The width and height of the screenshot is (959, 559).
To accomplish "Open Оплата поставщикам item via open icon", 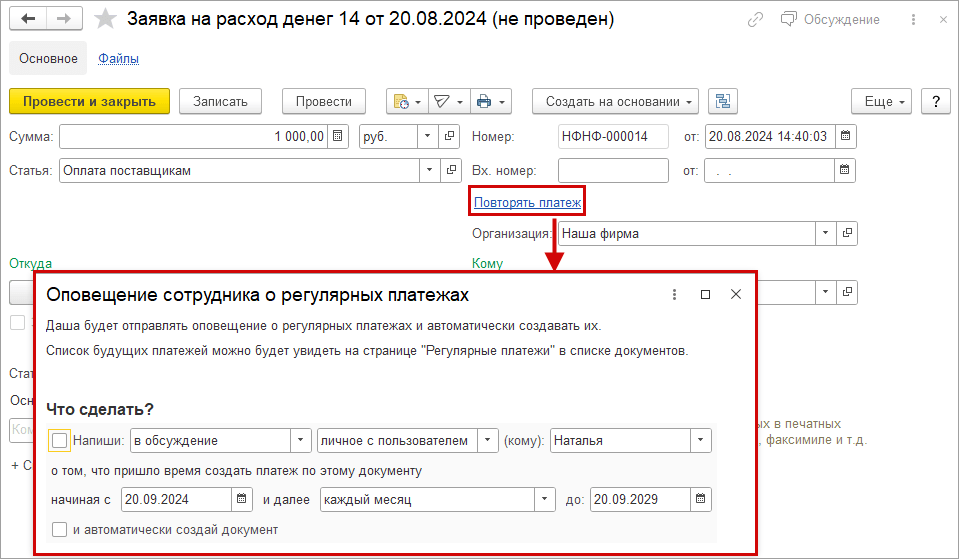I will pos(451,171).
